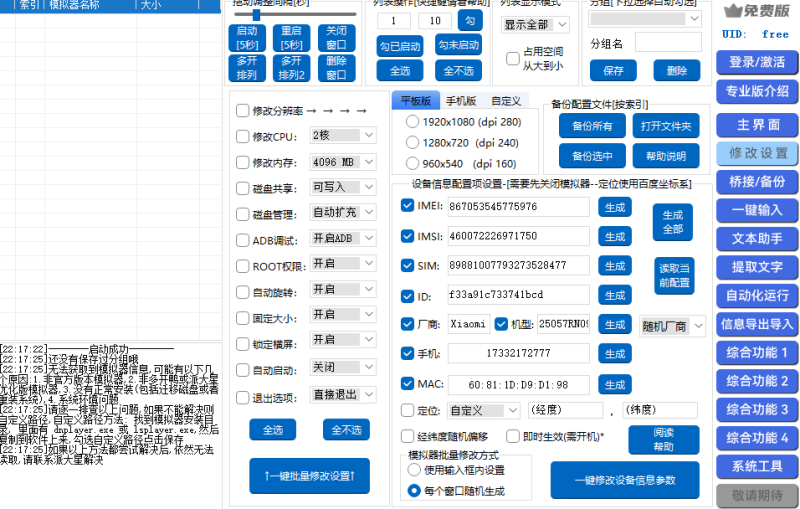The width and height of the screenshot is (800, 509).
Task: Enable the 修改CPU checkbox
Action: click(242, 136)
